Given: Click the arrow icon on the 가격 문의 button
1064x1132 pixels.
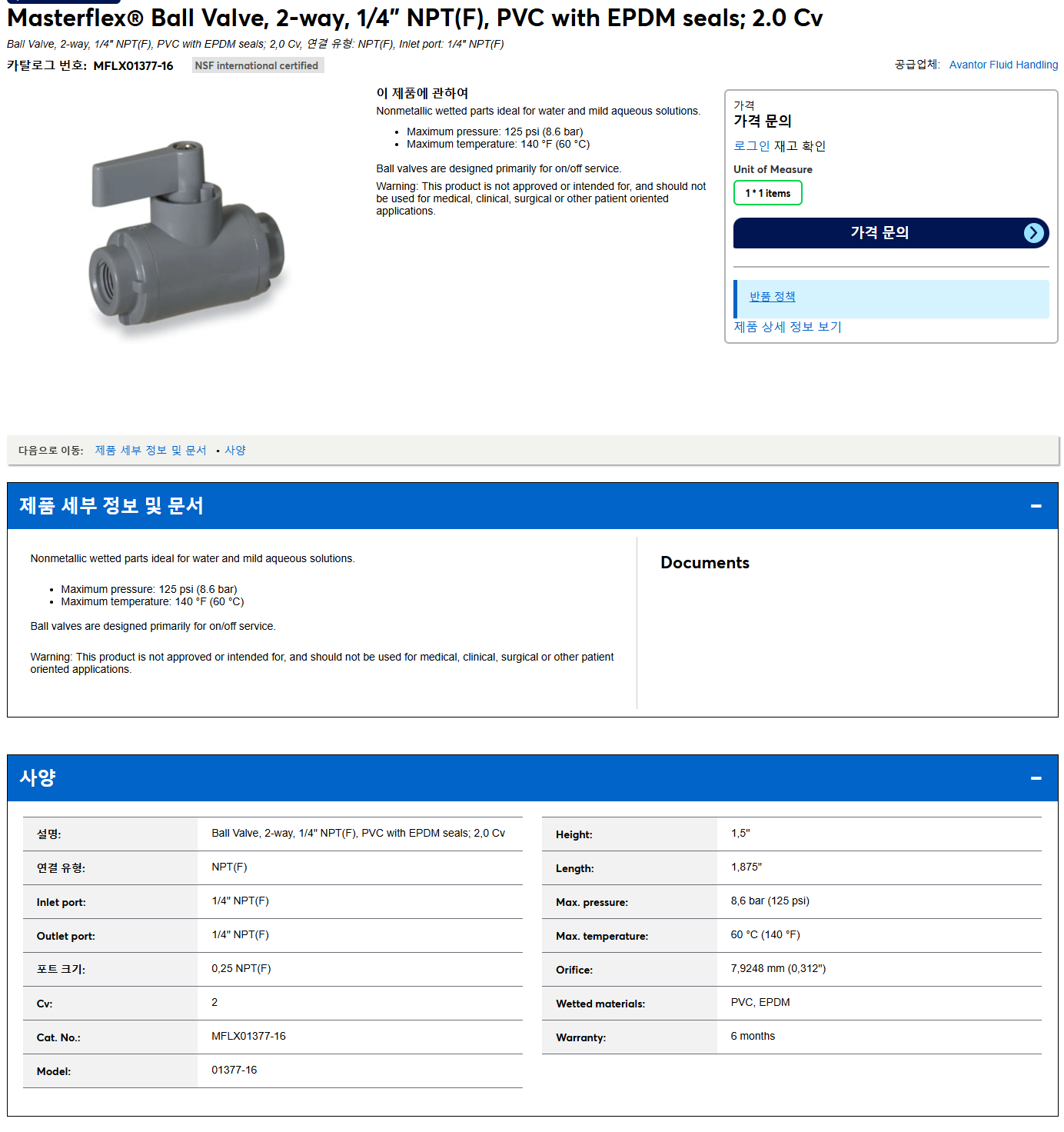Looking at the screenshot, I should tap(1034, 233).
